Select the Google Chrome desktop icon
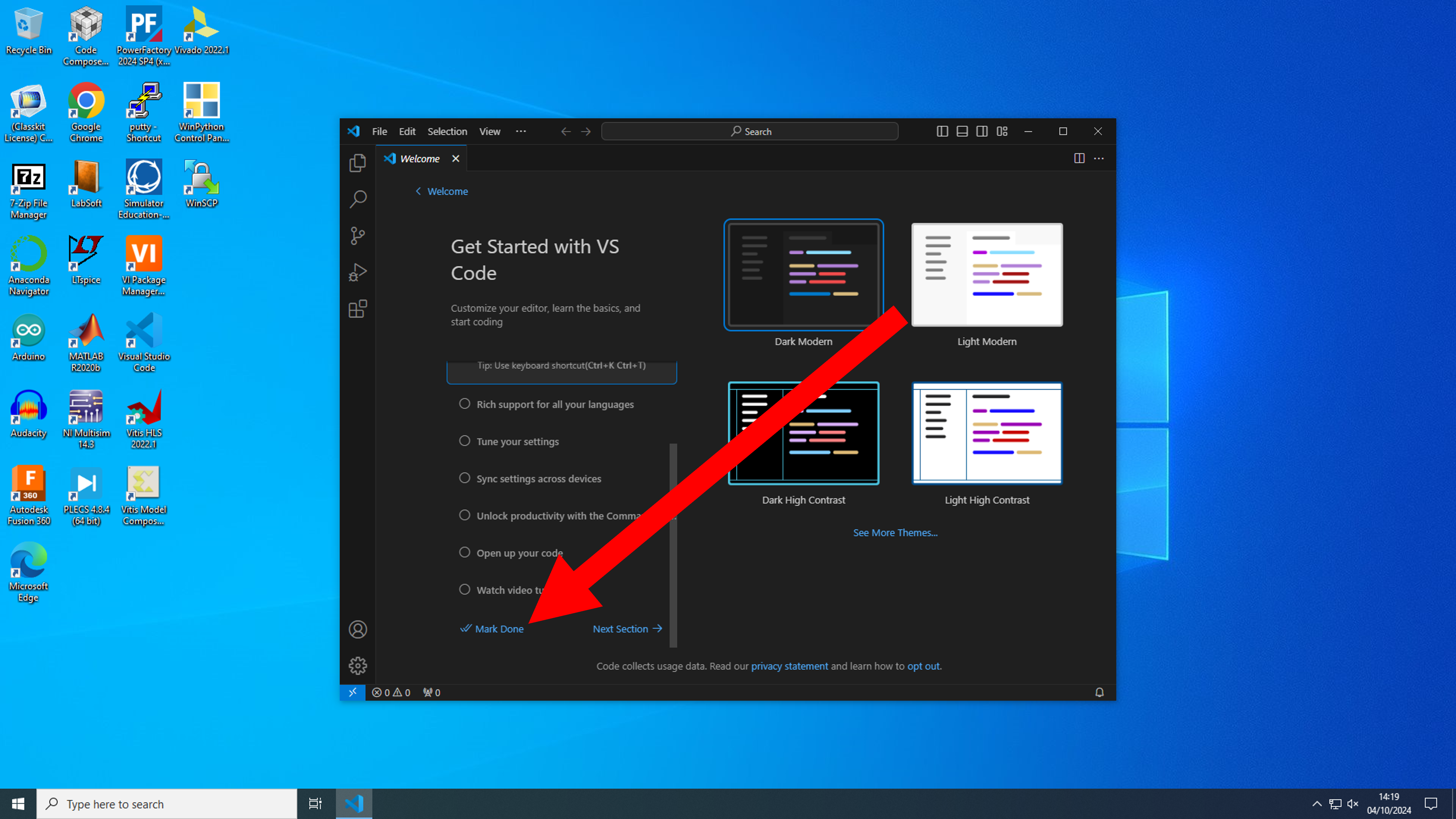Viewport: 1456px width, 819px height. 86,113
